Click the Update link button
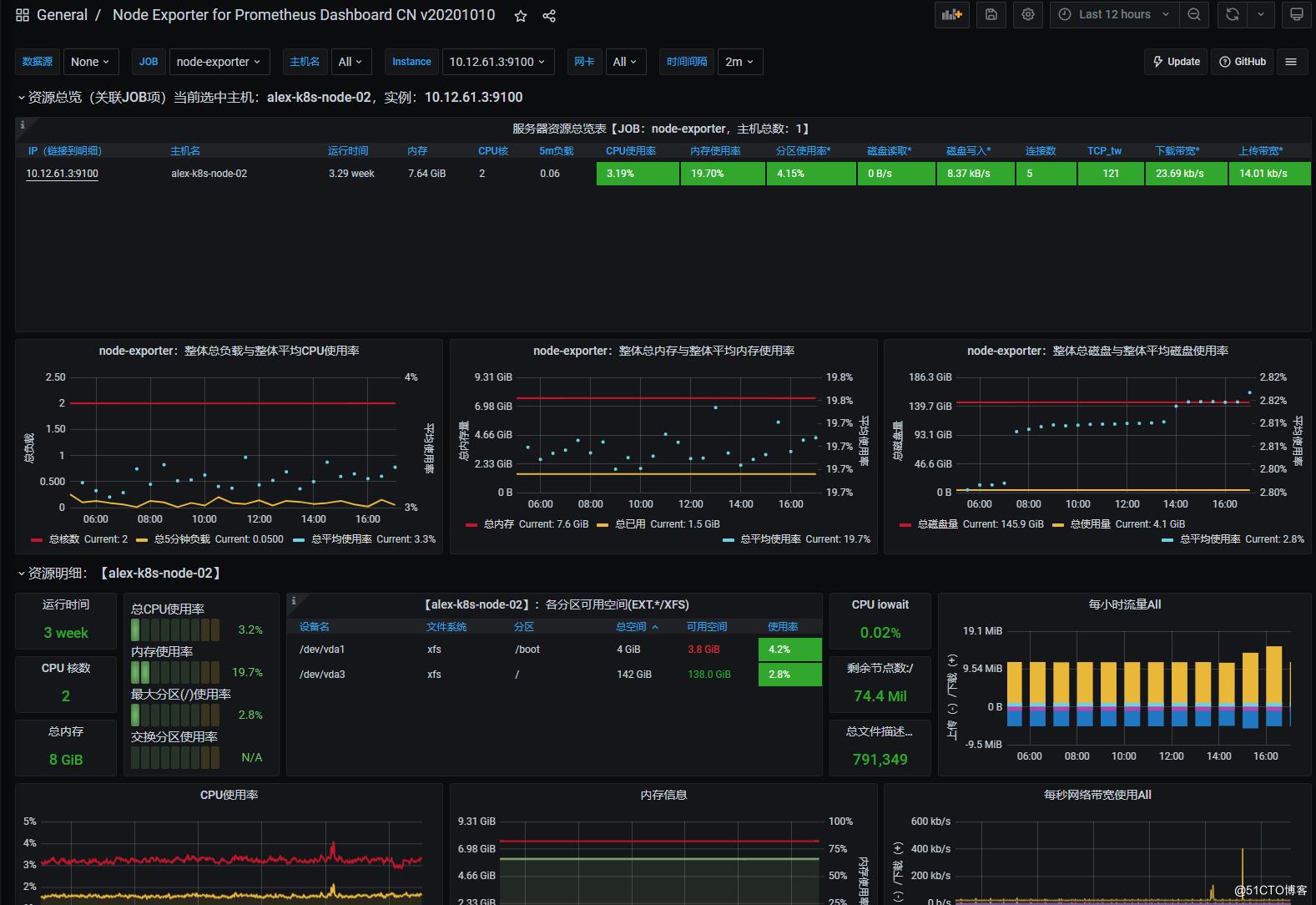 (1176, 62)
